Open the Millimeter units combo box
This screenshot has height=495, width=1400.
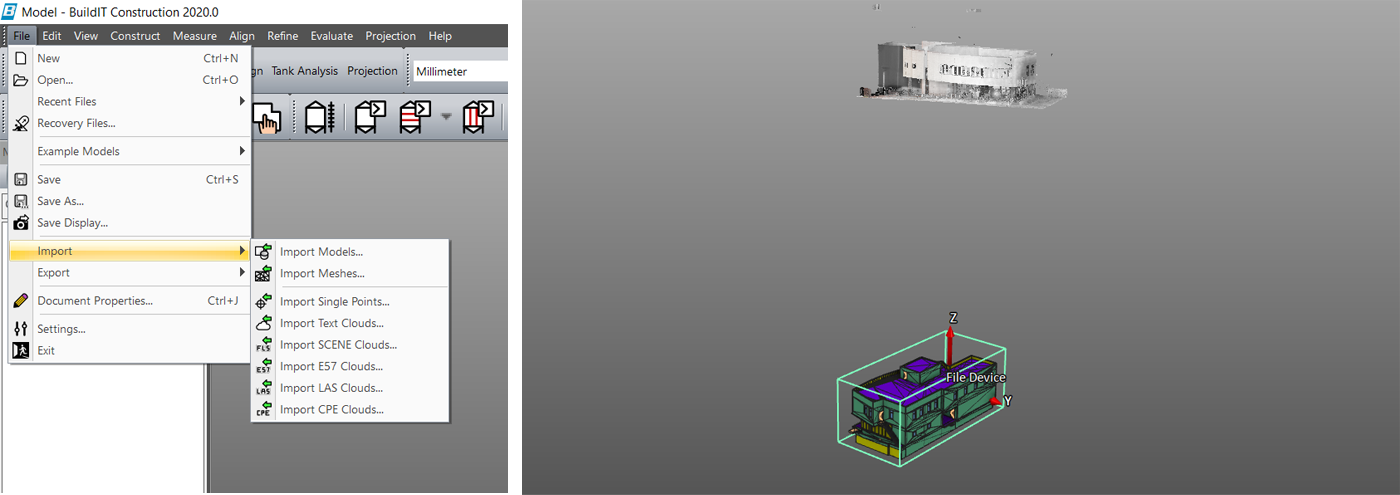(460, 72)
